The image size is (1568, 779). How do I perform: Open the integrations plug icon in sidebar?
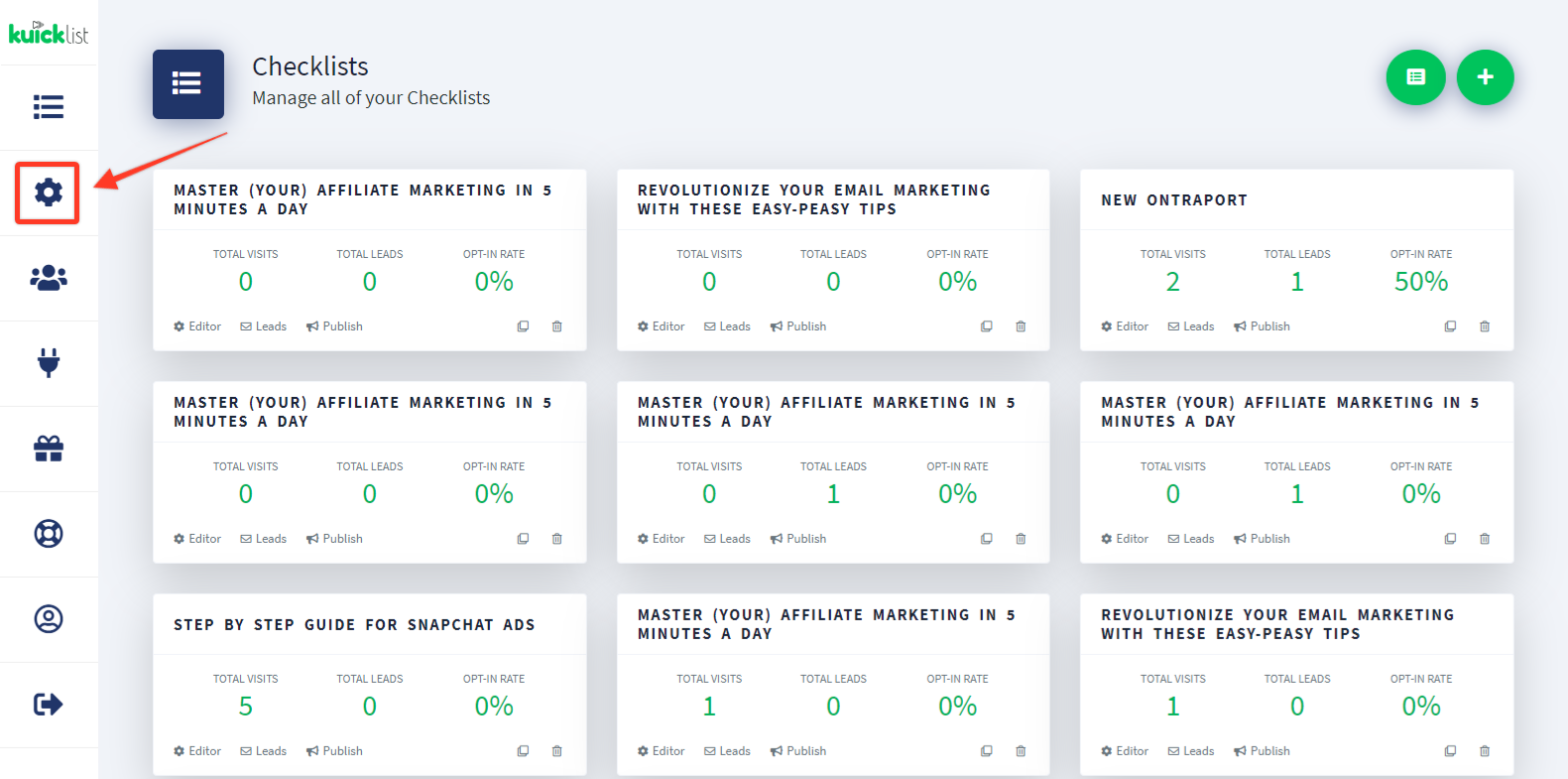coord(49,363)
